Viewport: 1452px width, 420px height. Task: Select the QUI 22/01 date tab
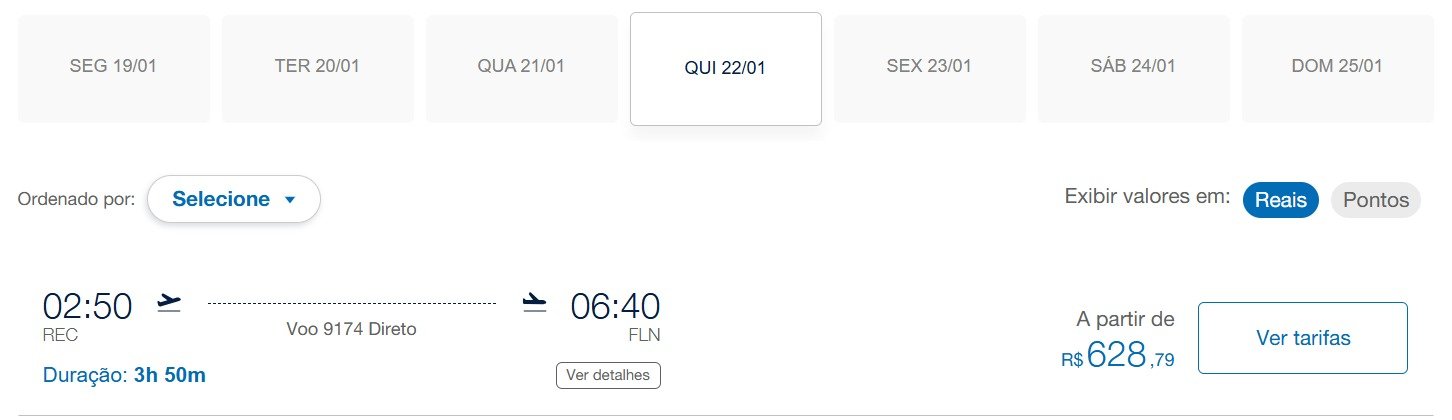(x=725, y=69)
